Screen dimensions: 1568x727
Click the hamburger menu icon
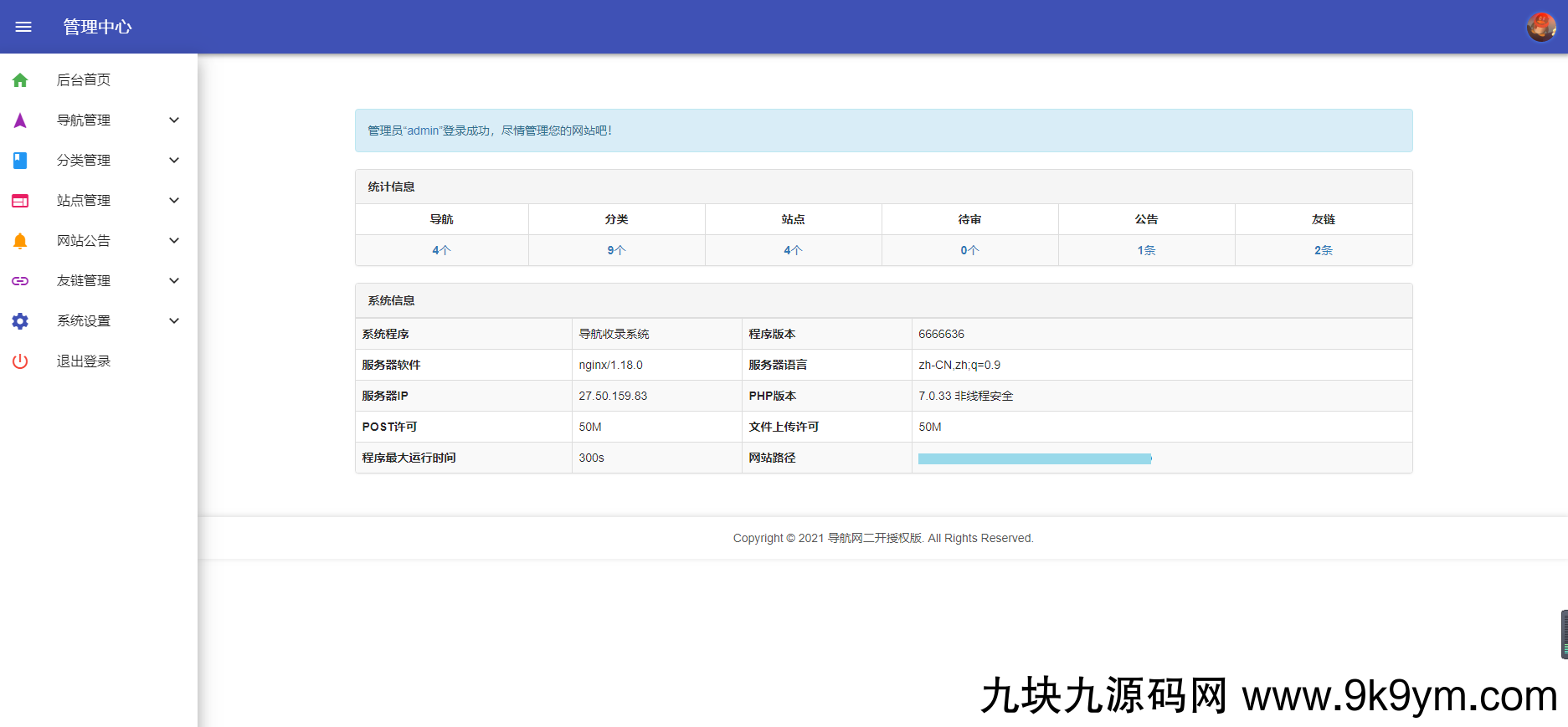[x=23, y=27]
